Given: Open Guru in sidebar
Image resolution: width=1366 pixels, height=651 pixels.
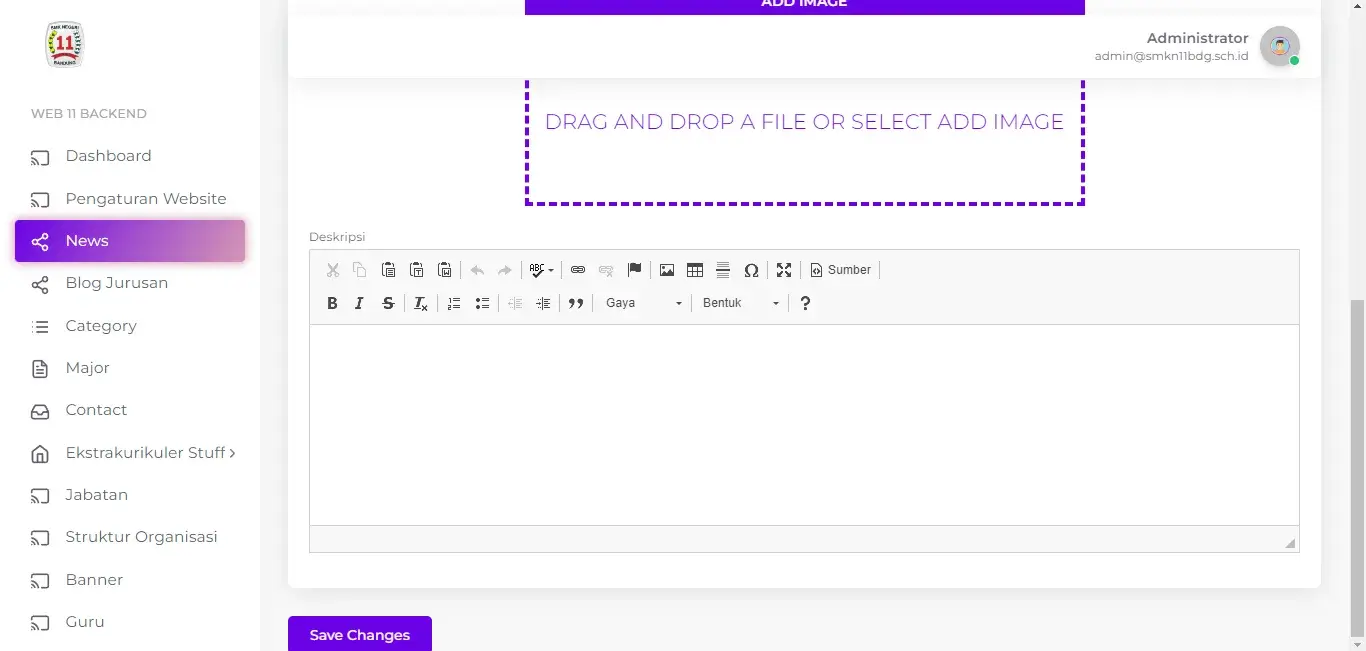Looking at the screenshot, I should coord(130,622).
